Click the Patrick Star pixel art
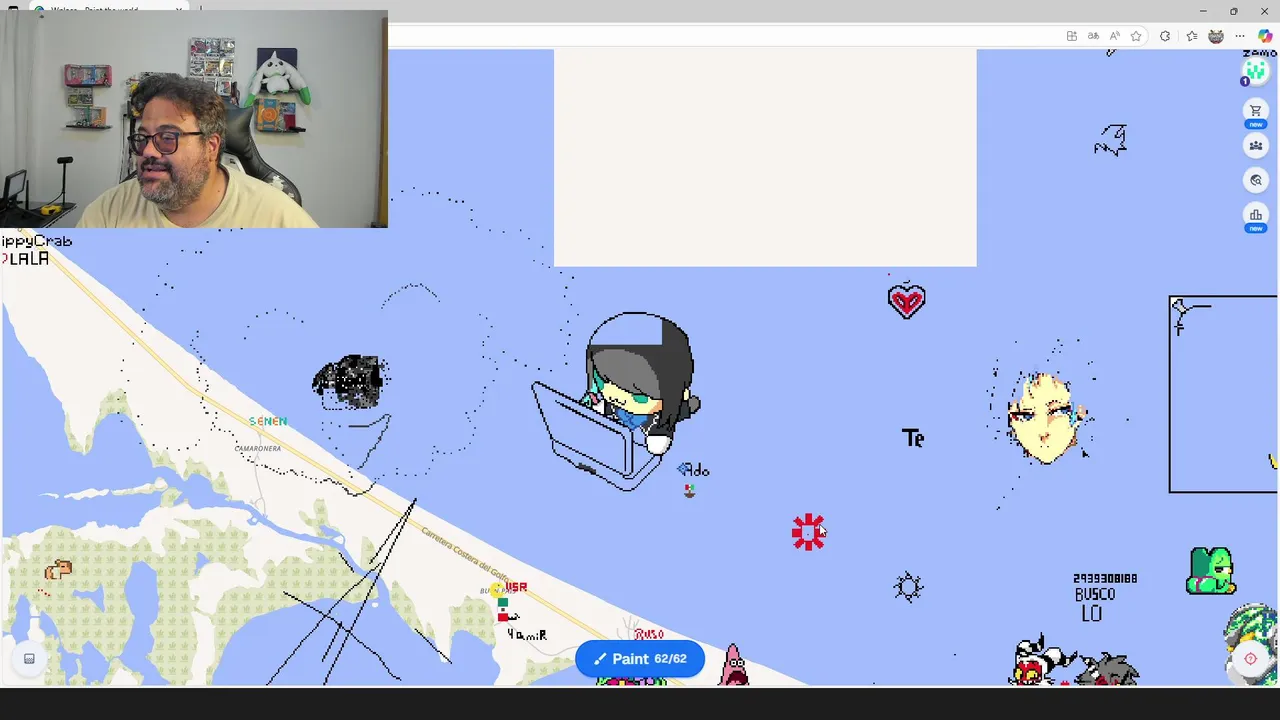Image resolution: width=1280 pixels, height=720 pixels. pos(735,665)
